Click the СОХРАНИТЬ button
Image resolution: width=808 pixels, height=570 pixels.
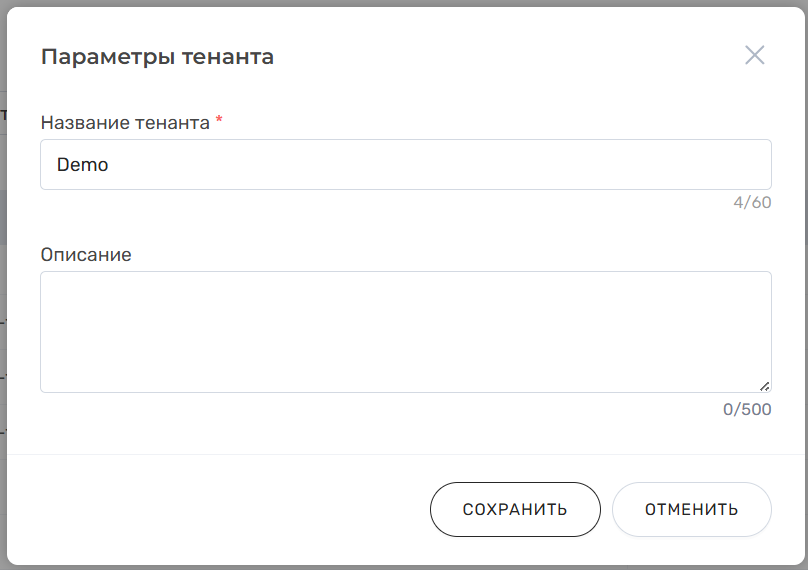(x=515, y=509)
